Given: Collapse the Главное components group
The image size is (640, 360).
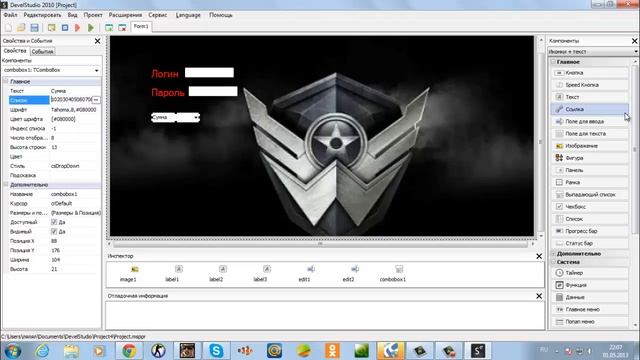Looking at the screenshot, I should [x=554, y=62].
